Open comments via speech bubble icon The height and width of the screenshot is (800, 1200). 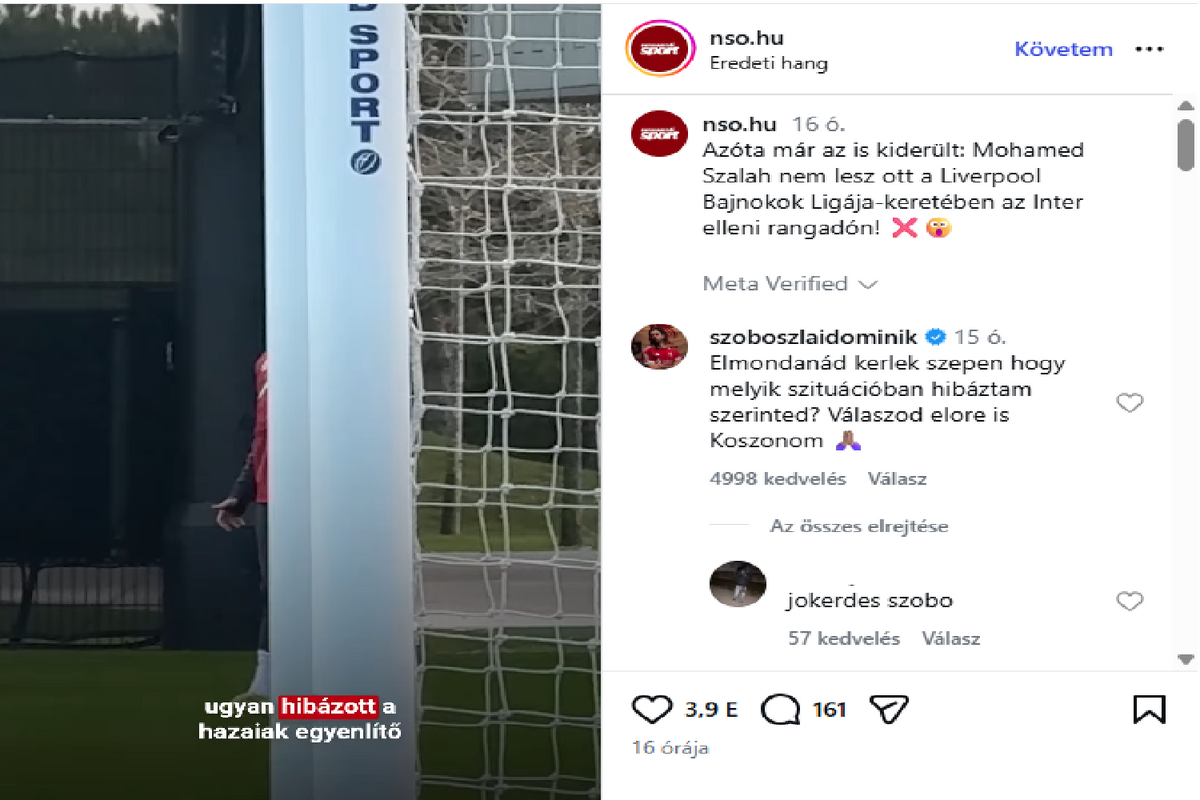coord(780,710)
